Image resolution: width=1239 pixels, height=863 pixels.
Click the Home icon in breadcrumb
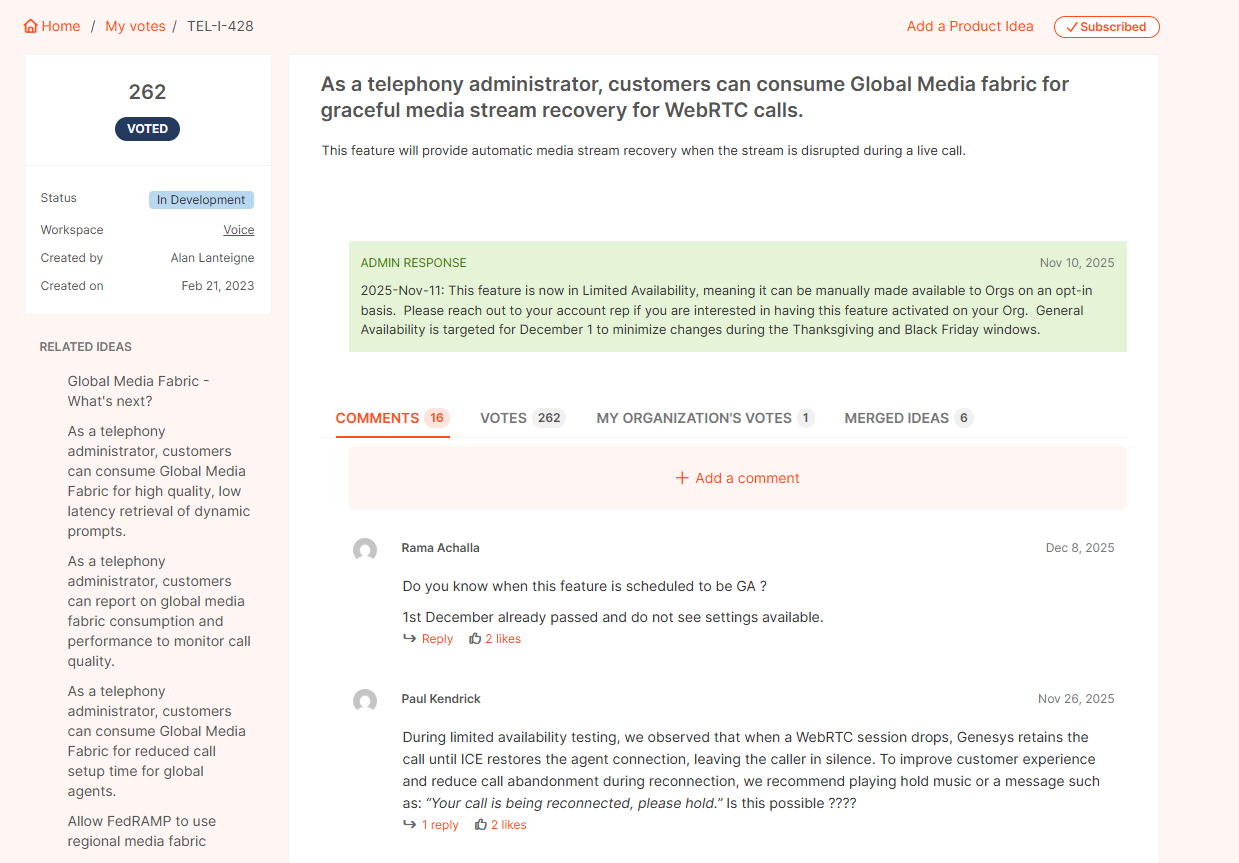(31, 27)
